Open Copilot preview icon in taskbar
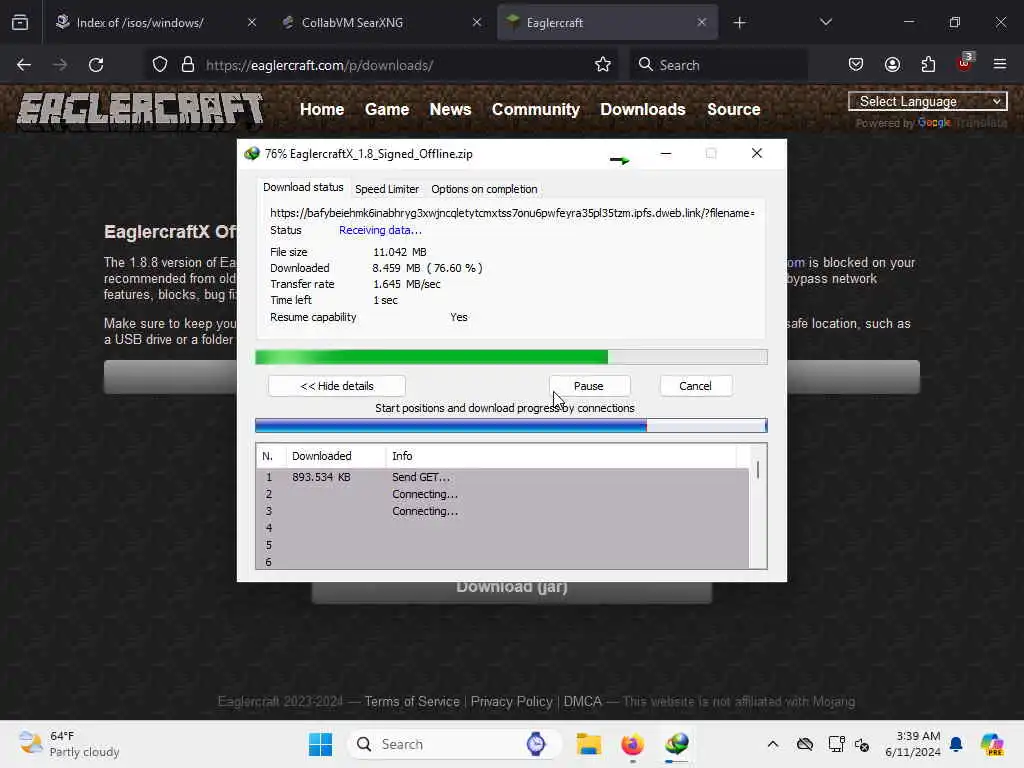This screenshot has height=768, width=1024. [x=992, y=744]
